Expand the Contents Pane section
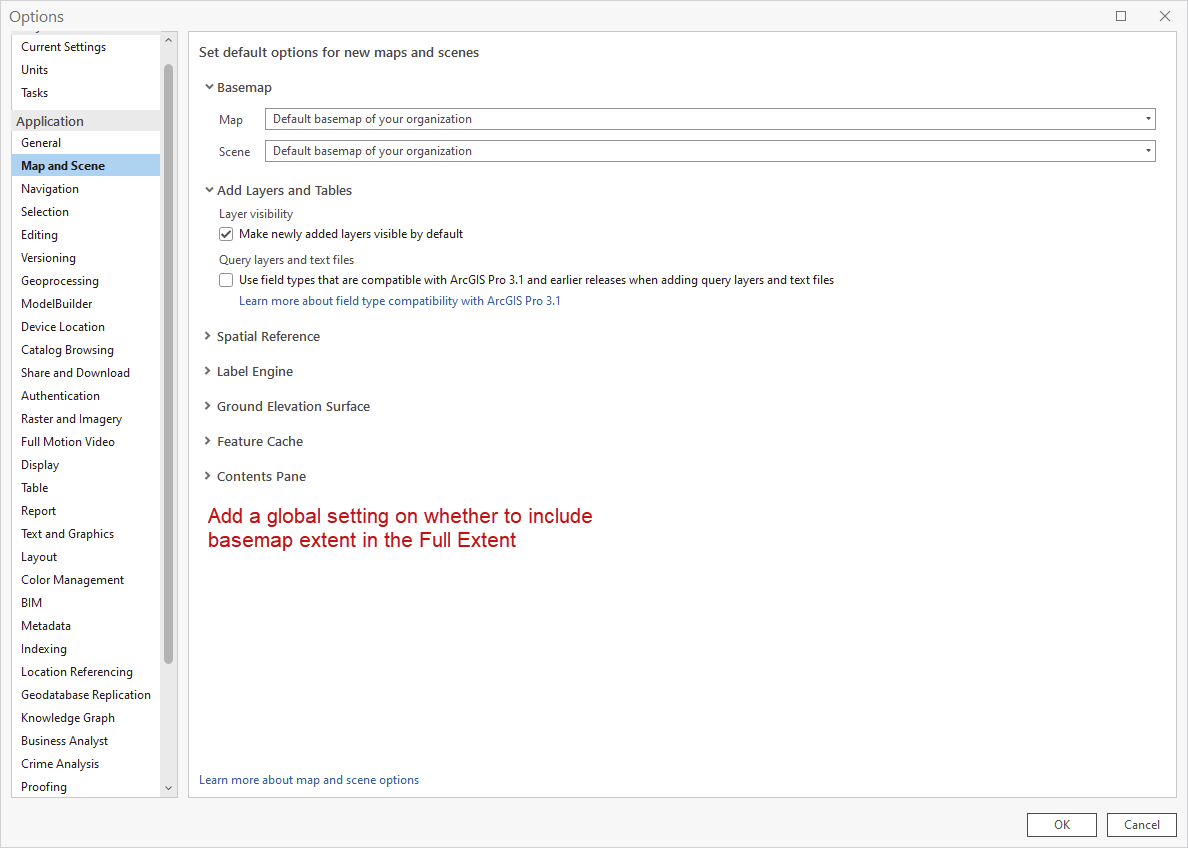 click(208, 477)
